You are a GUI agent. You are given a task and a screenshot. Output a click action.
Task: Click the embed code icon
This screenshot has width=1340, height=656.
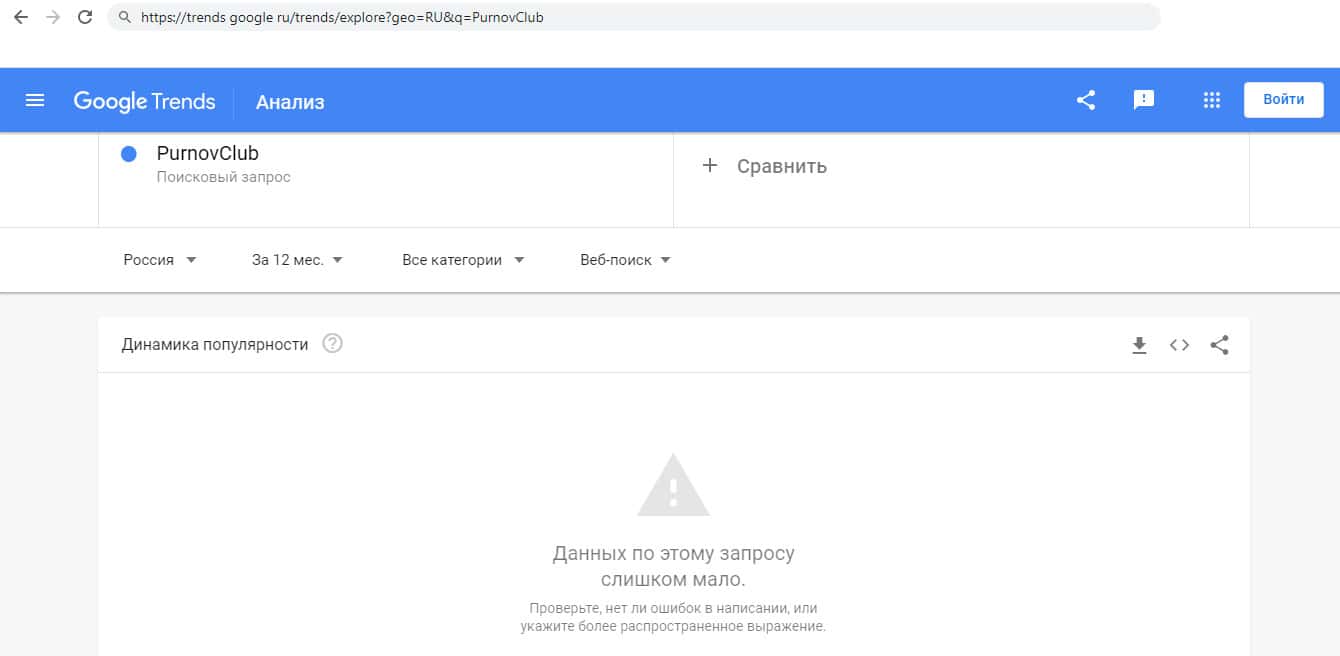tap(1179, 345)
